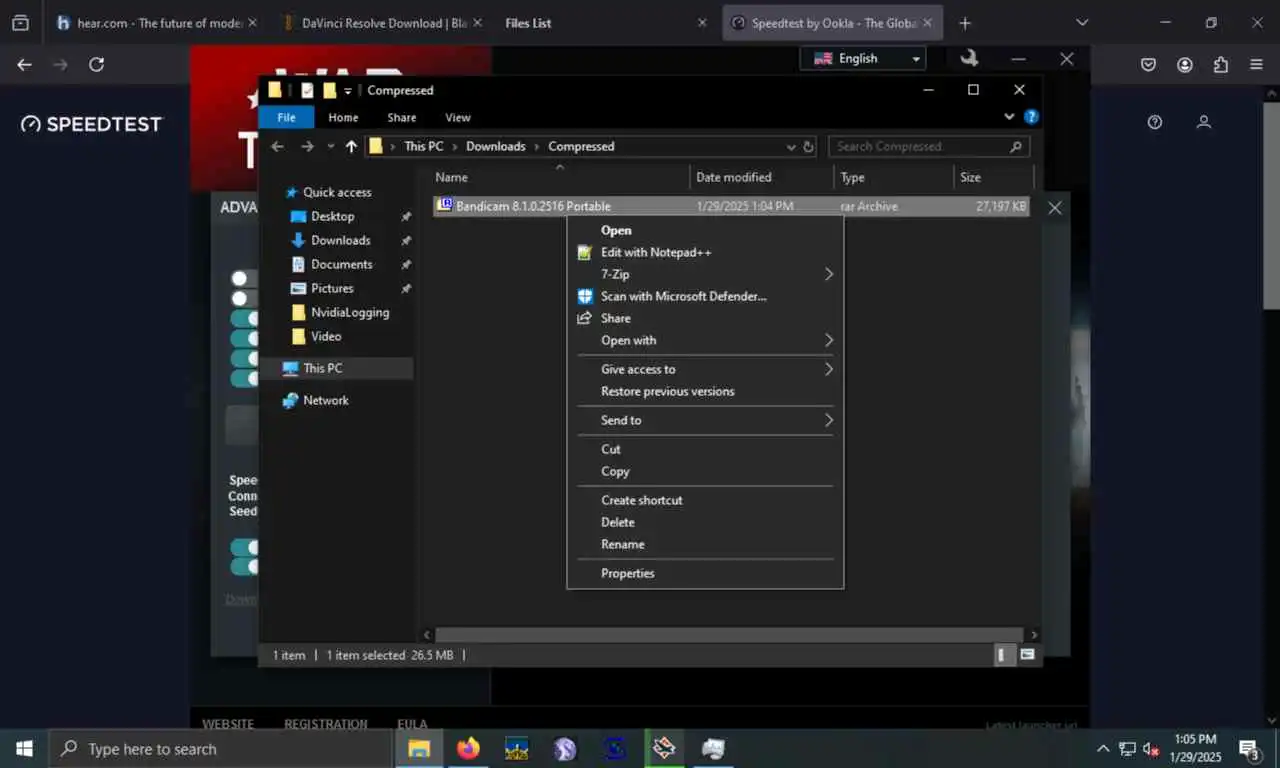Expand the Explorer ribbon chevron
The width and height of the screenshot is (1280, 768).
point(1009,117)
